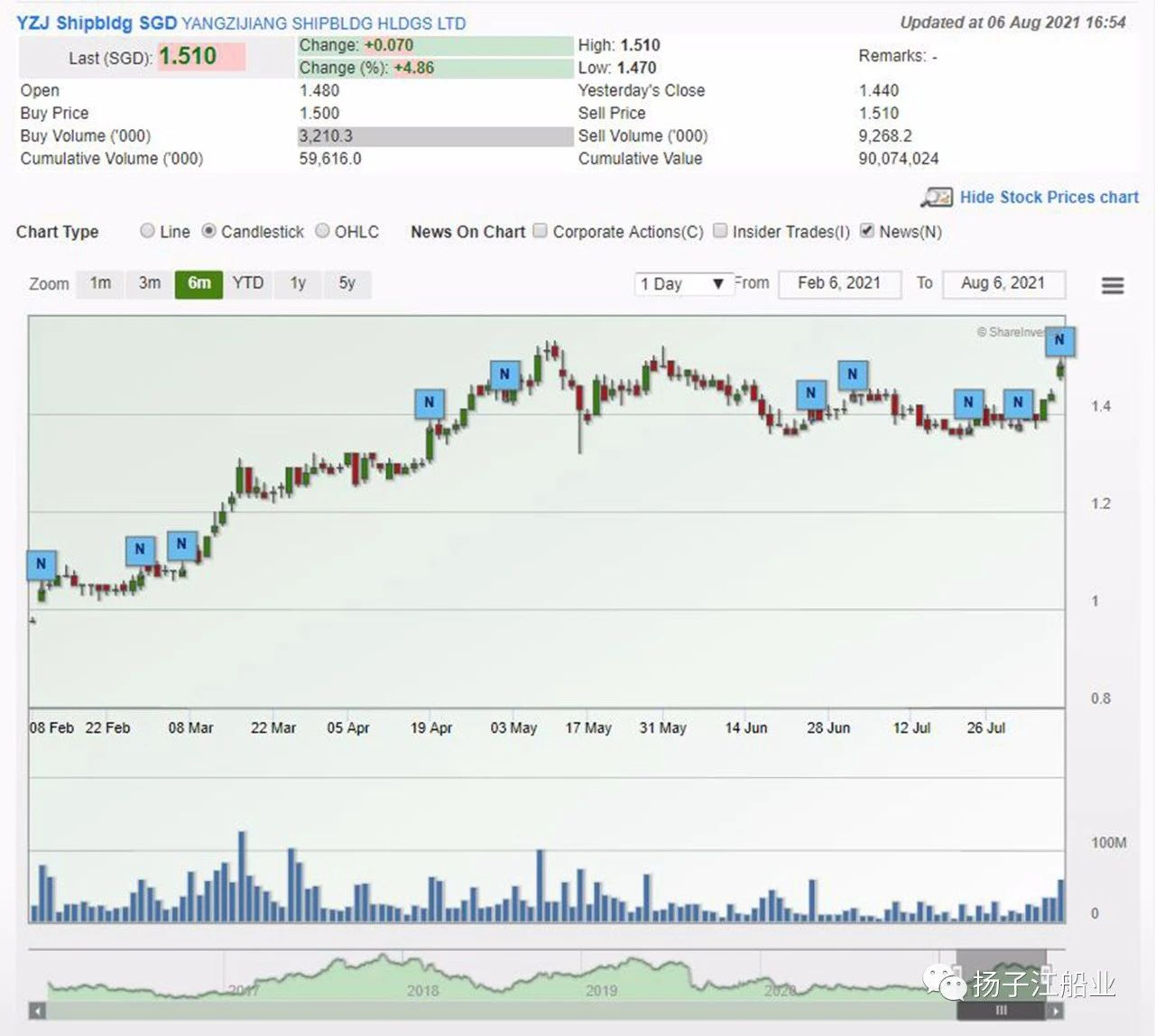Click the Buy Volume 3,210.3 value
Screen dimensions: 1155x1036
point(326,136)
